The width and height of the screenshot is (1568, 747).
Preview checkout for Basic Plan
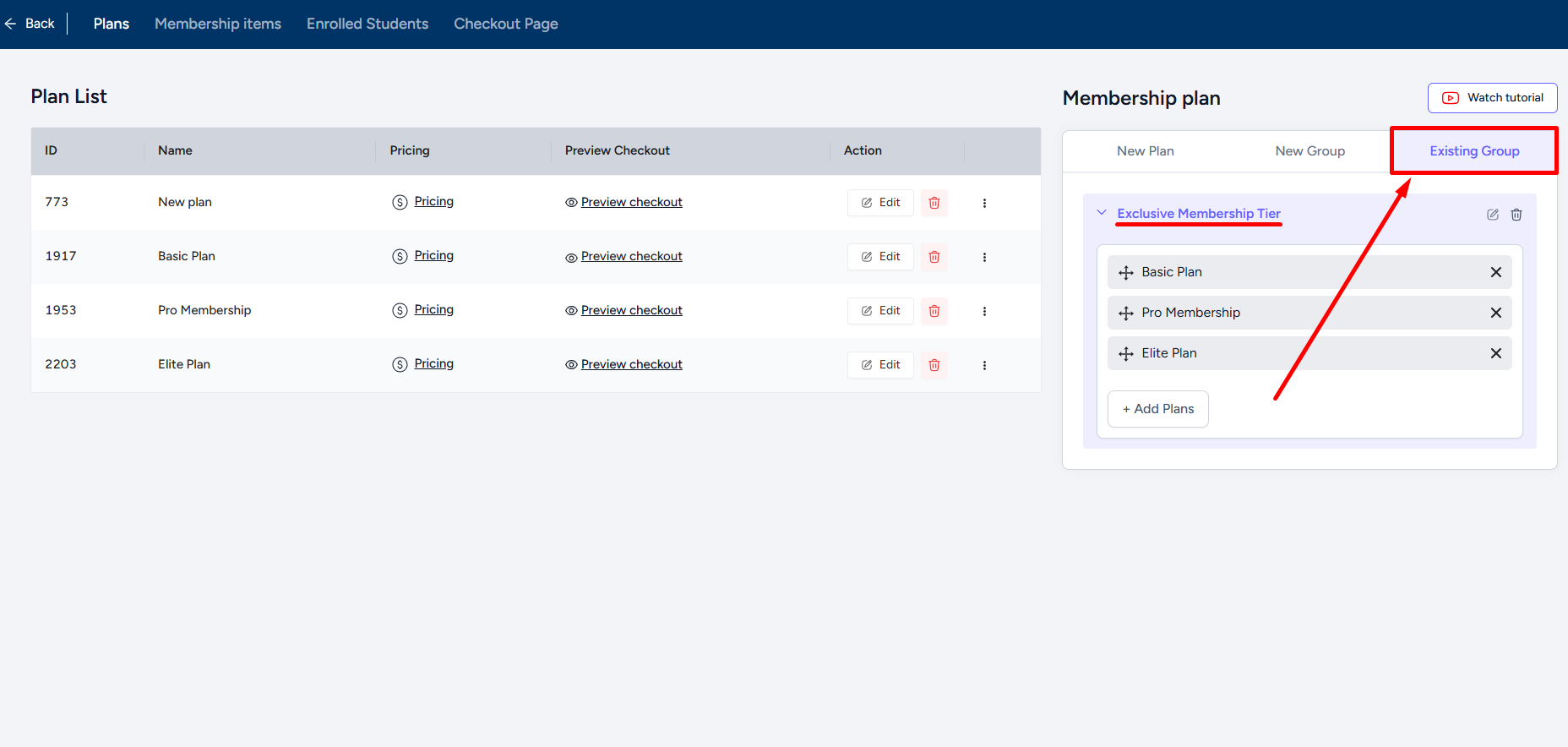coord(631,256)
